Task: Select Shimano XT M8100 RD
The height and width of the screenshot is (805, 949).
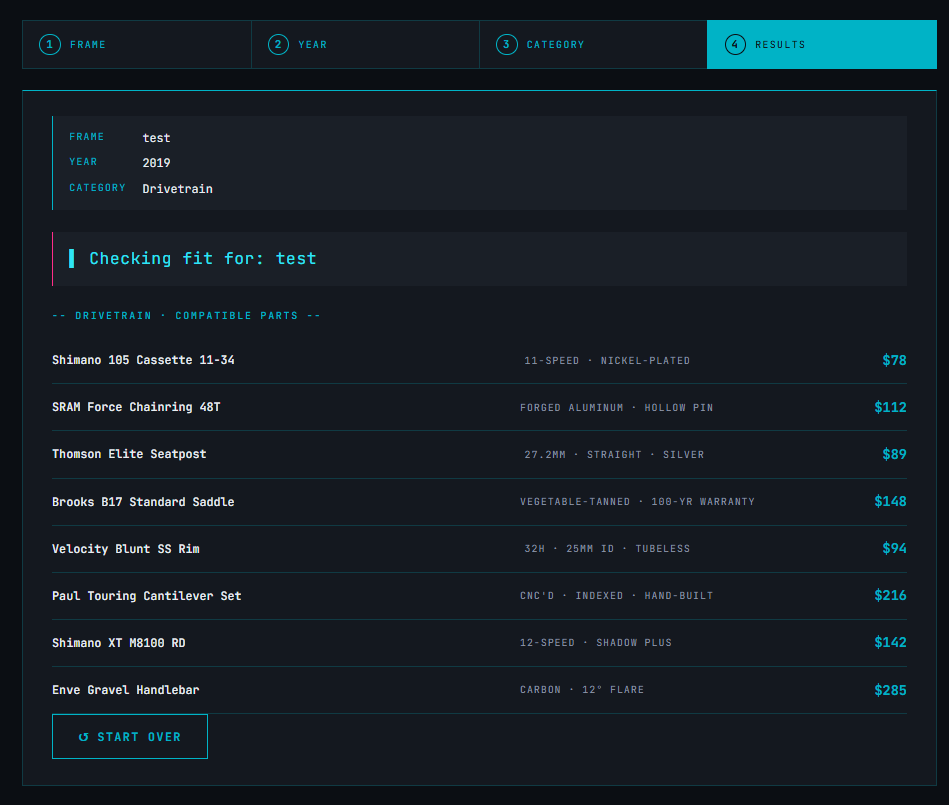Action: (479, 643)
